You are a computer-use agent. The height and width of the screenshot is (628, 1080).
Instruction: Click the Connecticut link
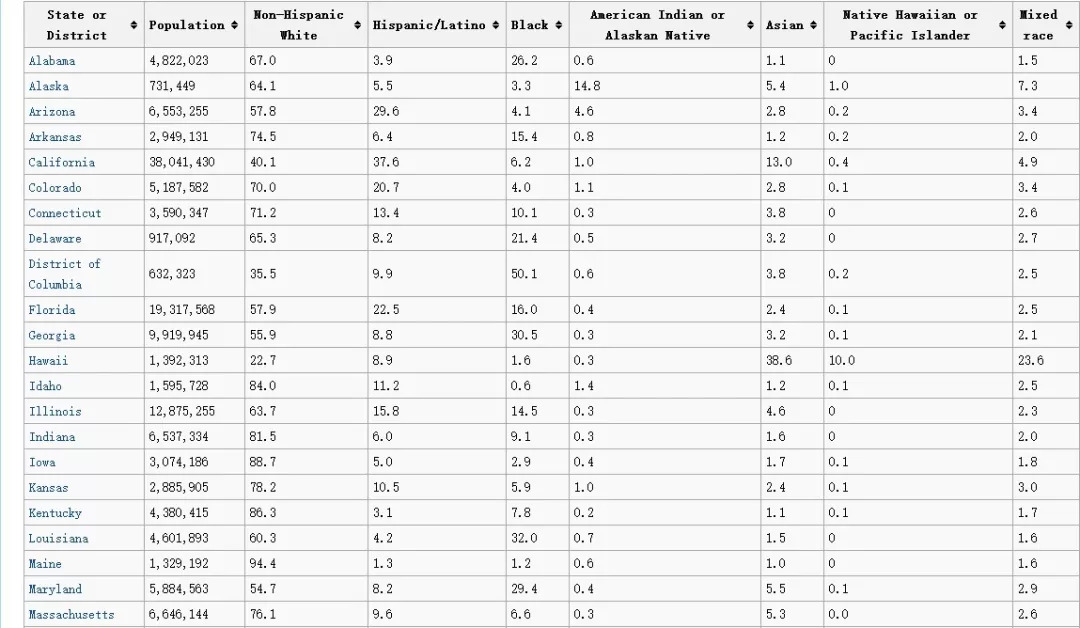click(65, 213)
